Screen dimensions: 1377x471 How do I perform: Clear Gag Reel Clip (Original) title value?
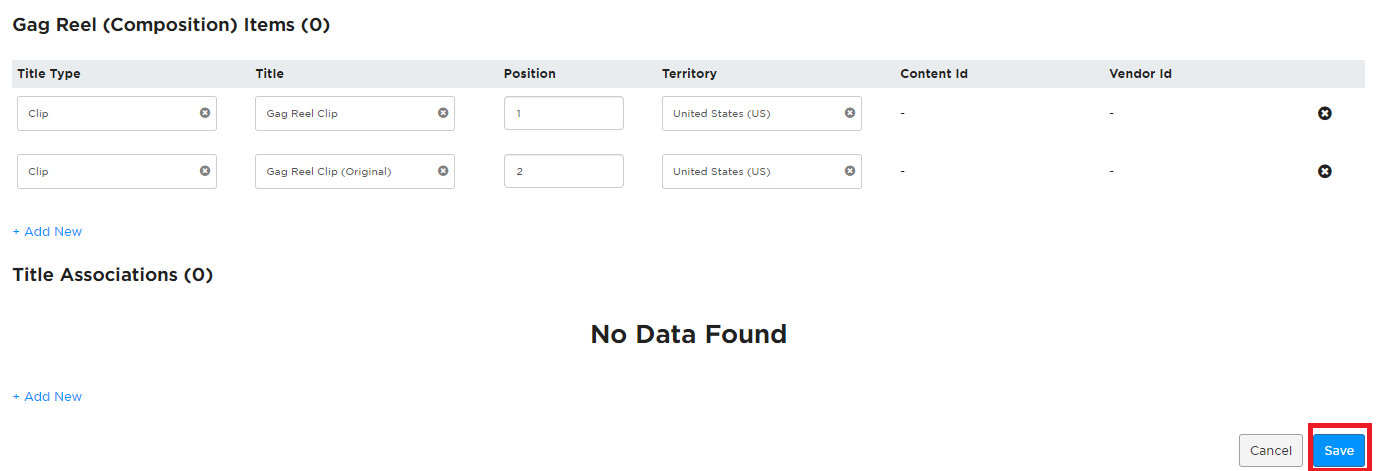click(x=443, y=171)
